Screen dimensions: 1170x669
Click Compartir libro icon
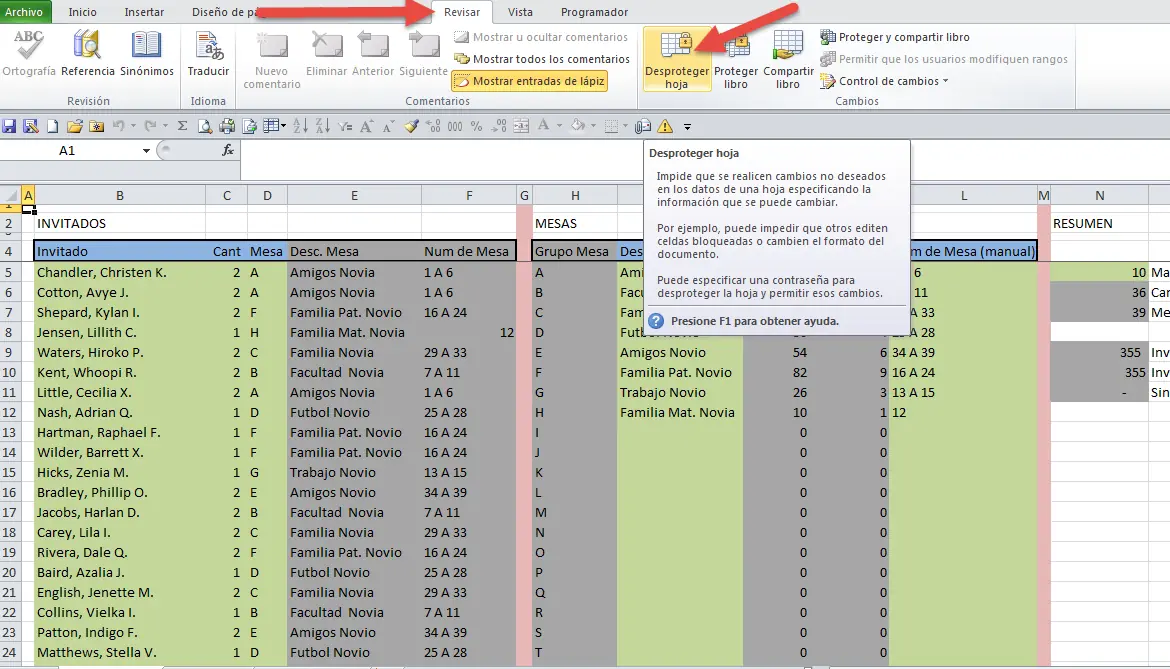pyautogui.click(x=787, y=45)
